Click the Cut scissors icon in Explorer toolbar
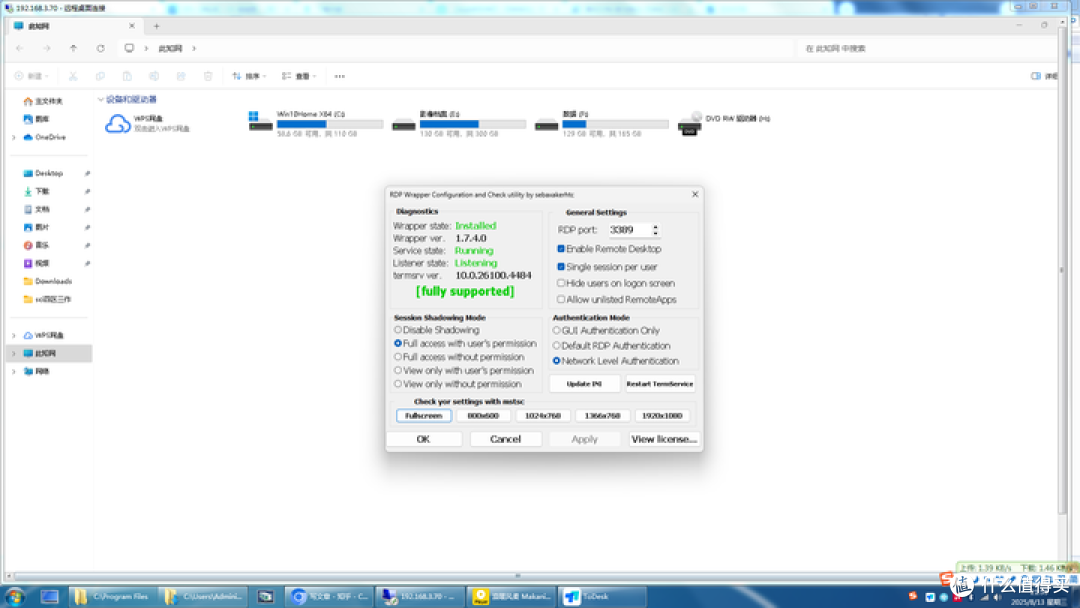1080x608 pixels. point(73,76)
